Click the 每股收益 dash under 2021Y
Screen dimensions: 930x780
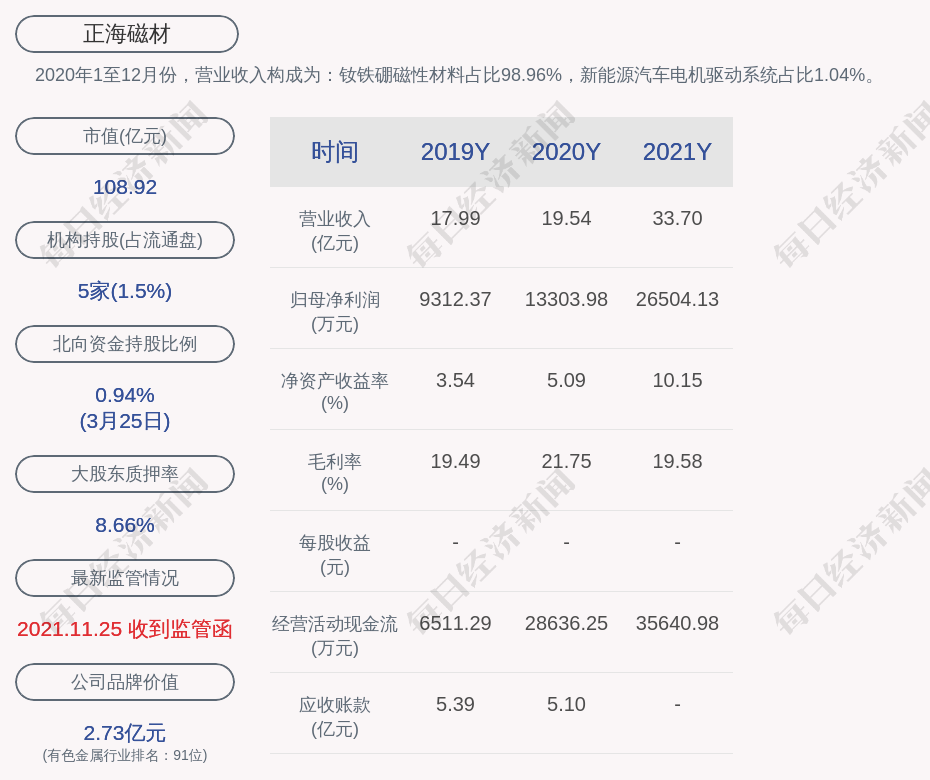677,542
